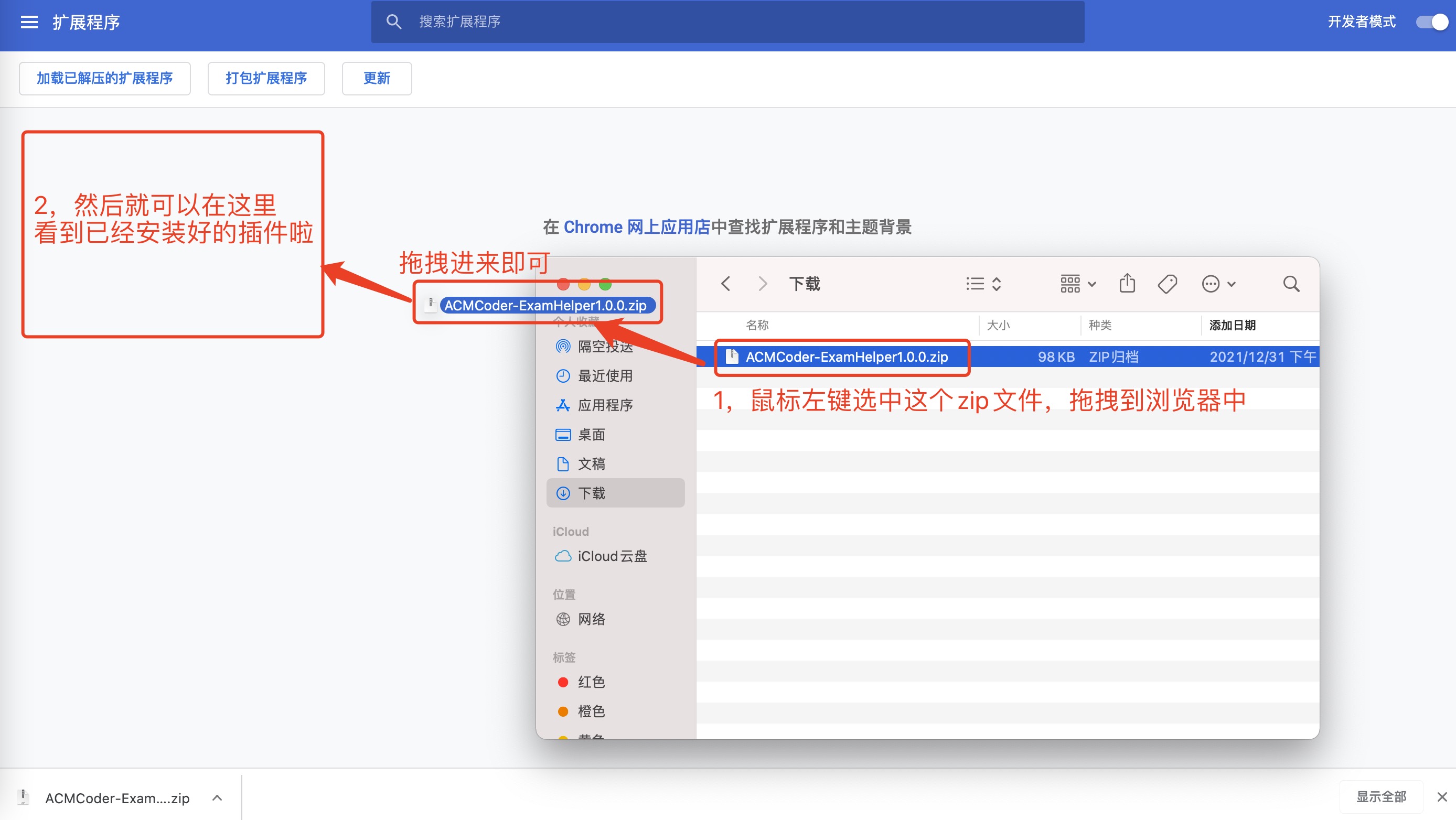Open the Finder more actions menu

pos(1218,284)
